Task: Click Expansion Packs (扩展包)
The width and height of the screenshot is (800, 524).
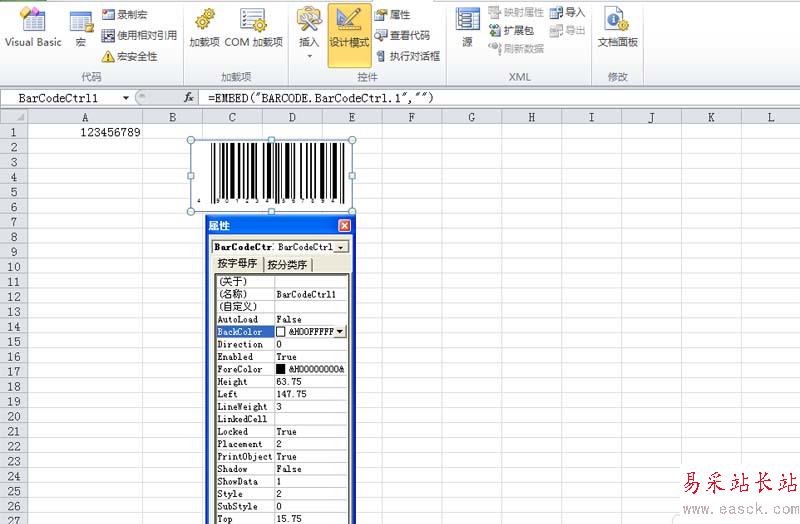Action: tap(511, 31)
